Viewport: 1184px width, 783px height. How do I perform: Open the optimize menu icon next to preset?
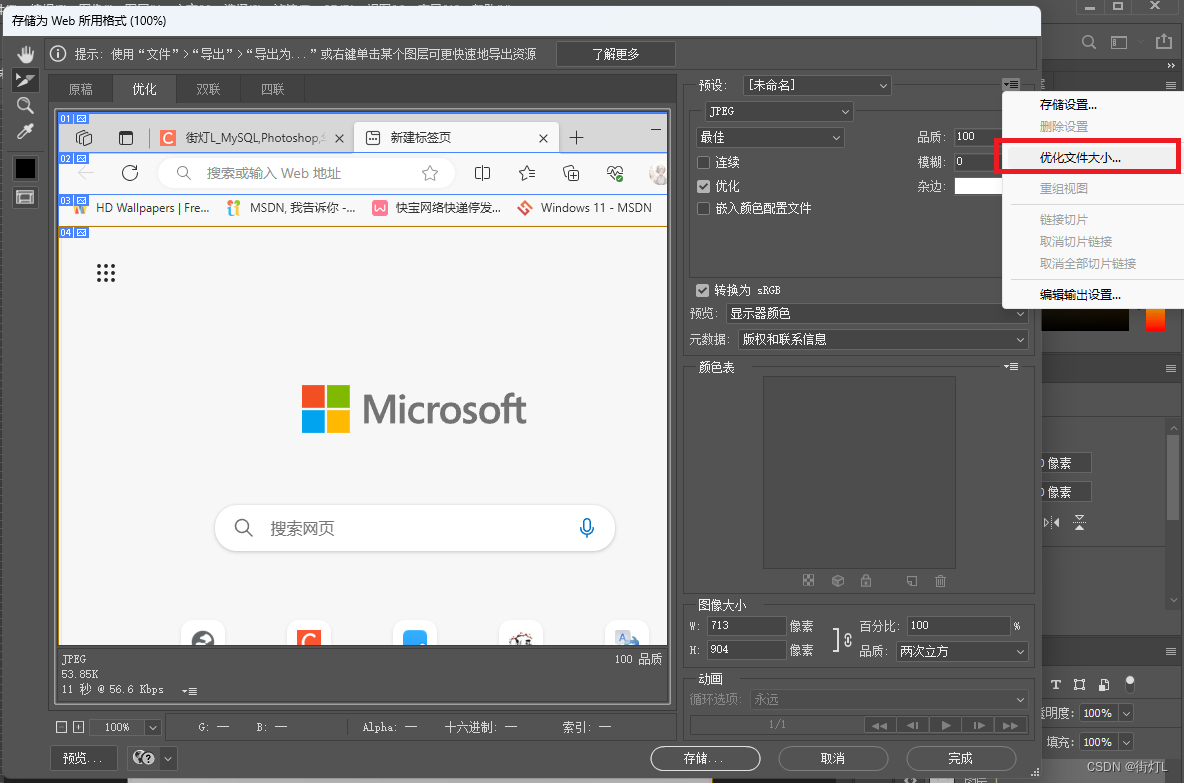click(x=1011, y=85)
